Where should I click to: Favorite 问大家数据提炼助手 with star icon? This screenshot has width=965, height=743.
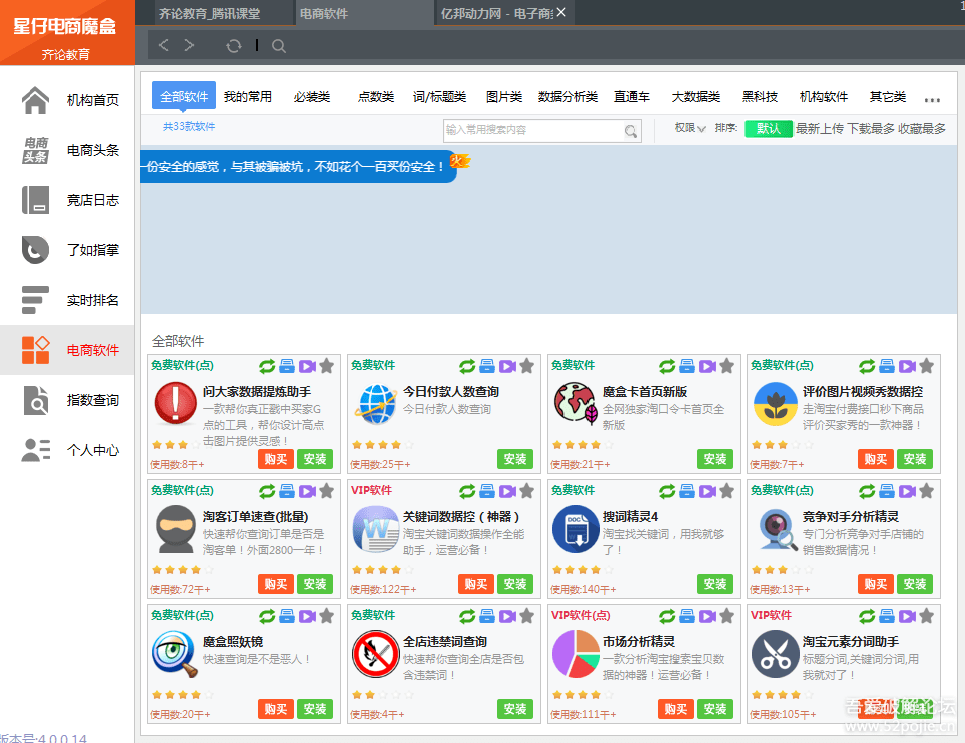[327, 366]
